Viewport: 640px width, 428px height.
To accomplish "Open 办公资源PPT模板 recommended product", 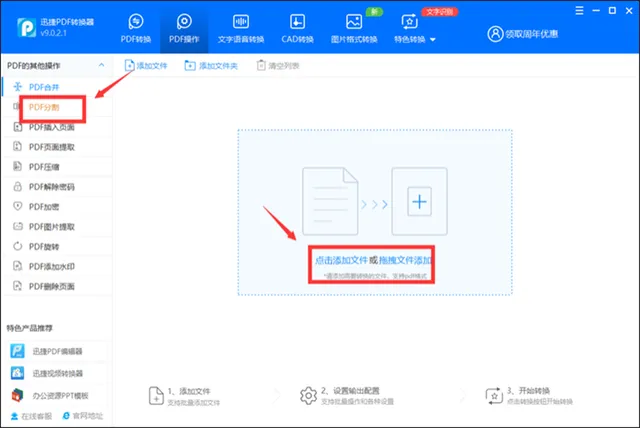I will coord(57,395).
